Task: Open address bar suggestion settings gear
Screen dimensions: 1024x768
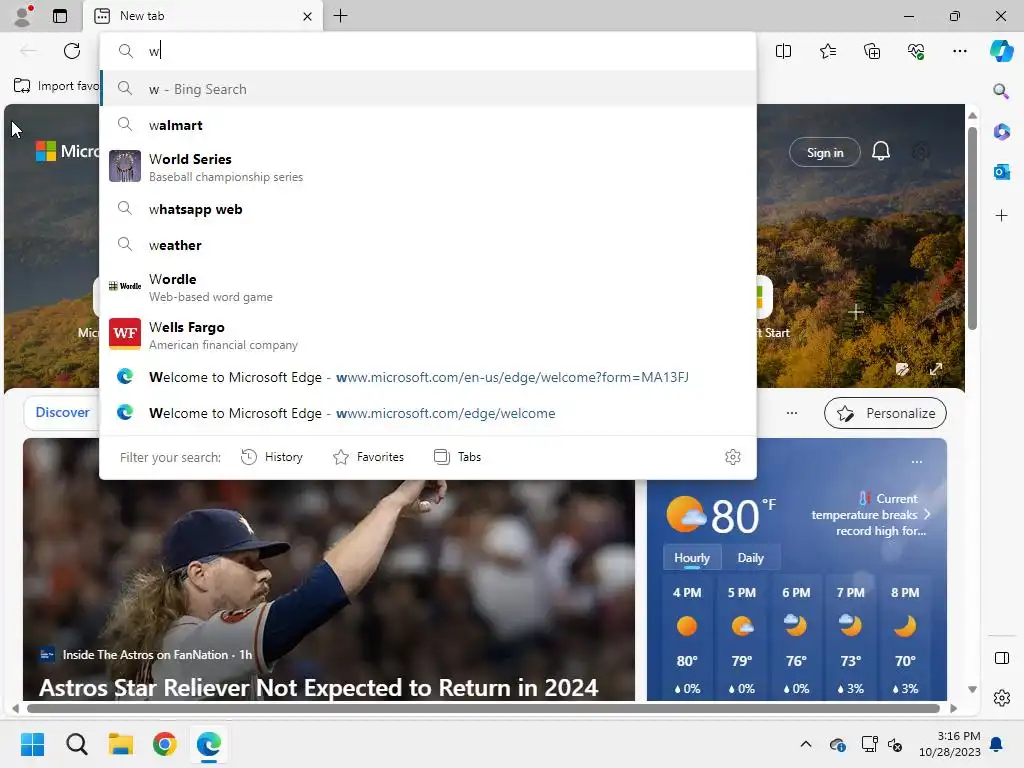Action: 733,456
